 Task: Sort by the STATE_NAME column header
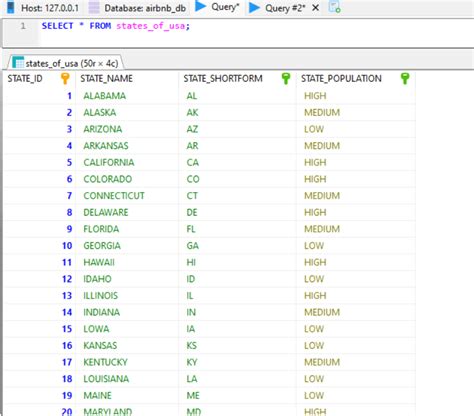click(x=106, y=79)
